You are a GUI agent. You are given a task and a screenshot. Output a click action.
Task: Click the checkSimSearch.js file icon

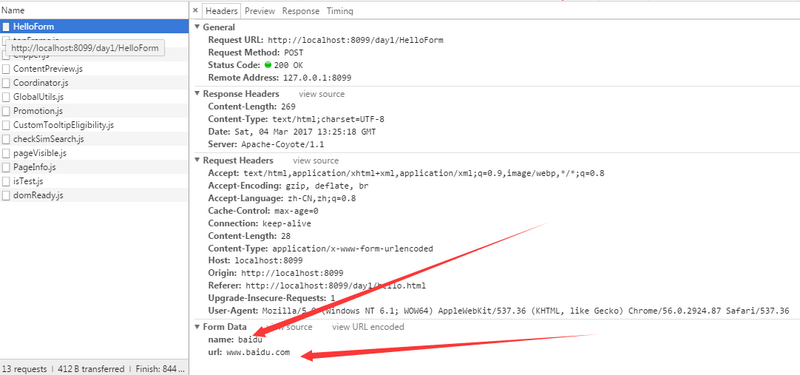click(x=6, y=139)
